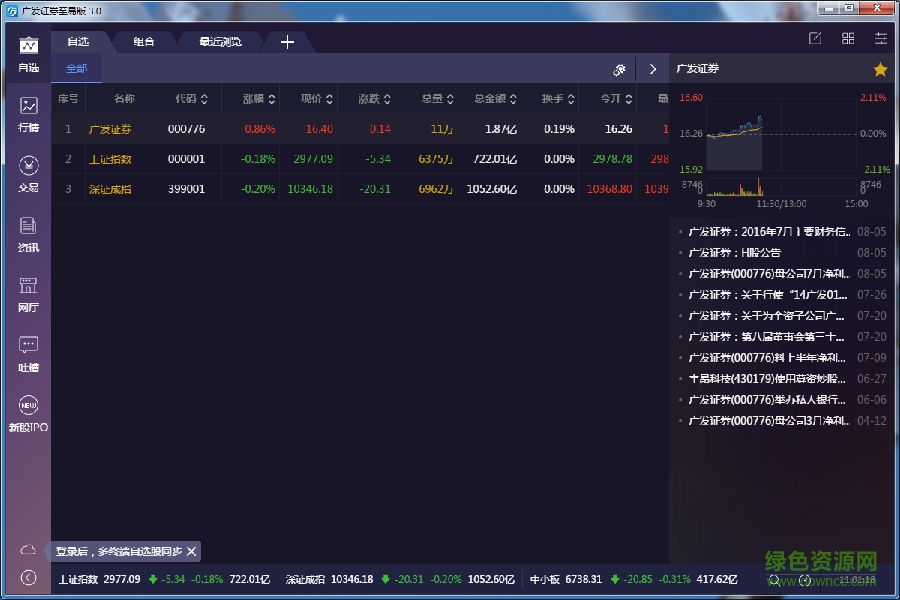This screenshot has width=900, height=600.
Task: Open the 行情 market quotes sidebar icon
Action: coord(28,113)
